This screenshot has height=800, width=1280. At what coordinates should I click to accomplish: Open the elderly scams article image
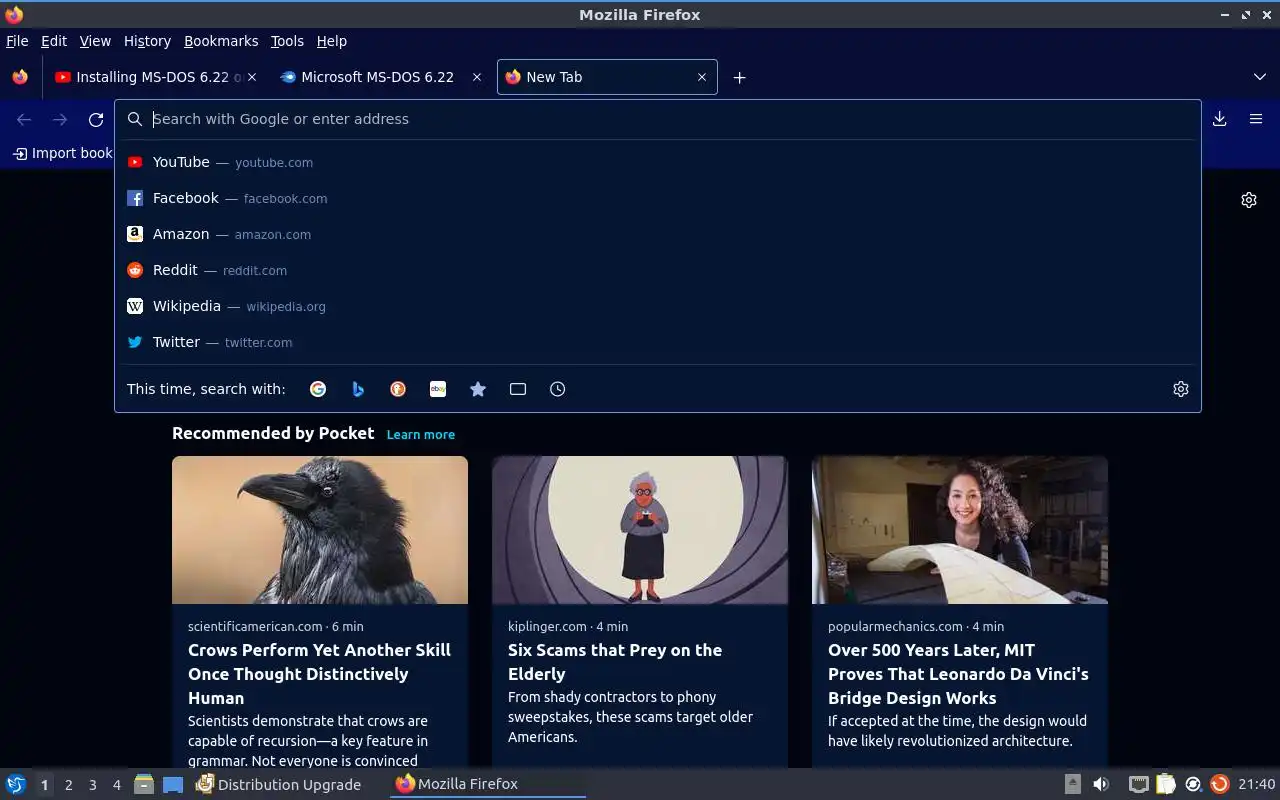click(640, 530)
